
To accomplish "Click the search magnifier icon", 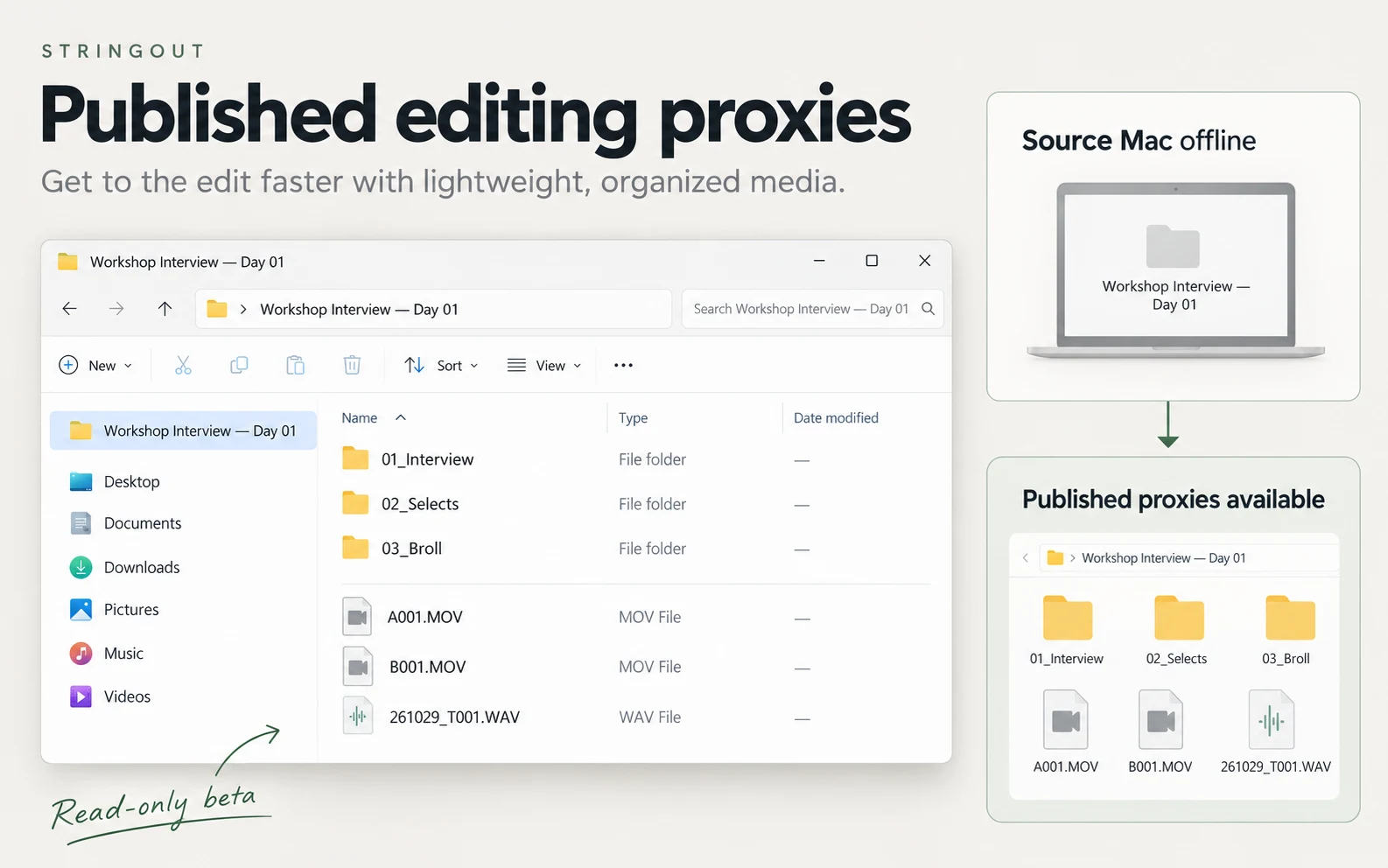I will (929, 309).
